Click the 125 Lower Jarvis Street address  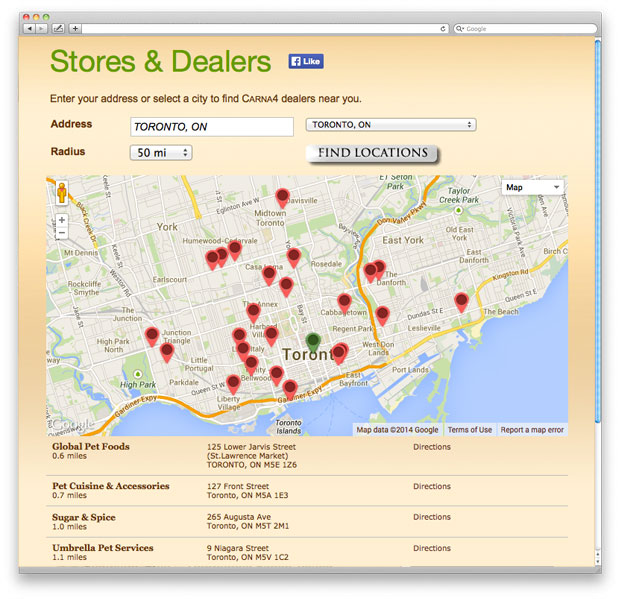pyautogui.click(x=251, y=447)
